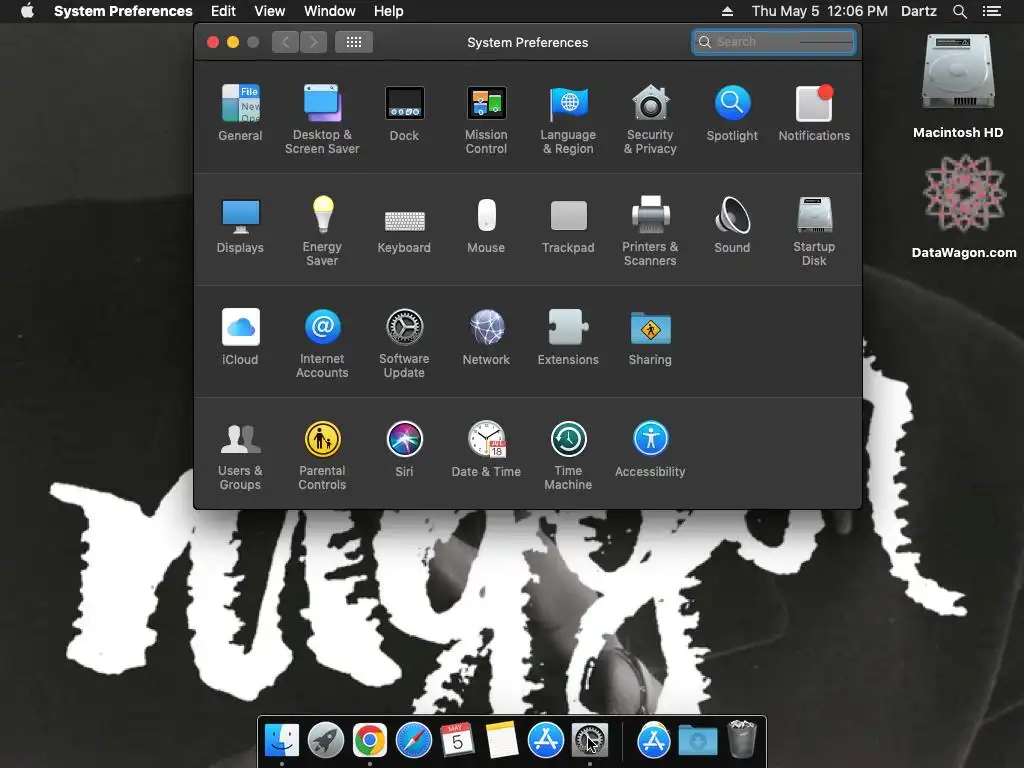Open Siri preferences
This screenshot has width=1024, height=768.
coord(404,449)
